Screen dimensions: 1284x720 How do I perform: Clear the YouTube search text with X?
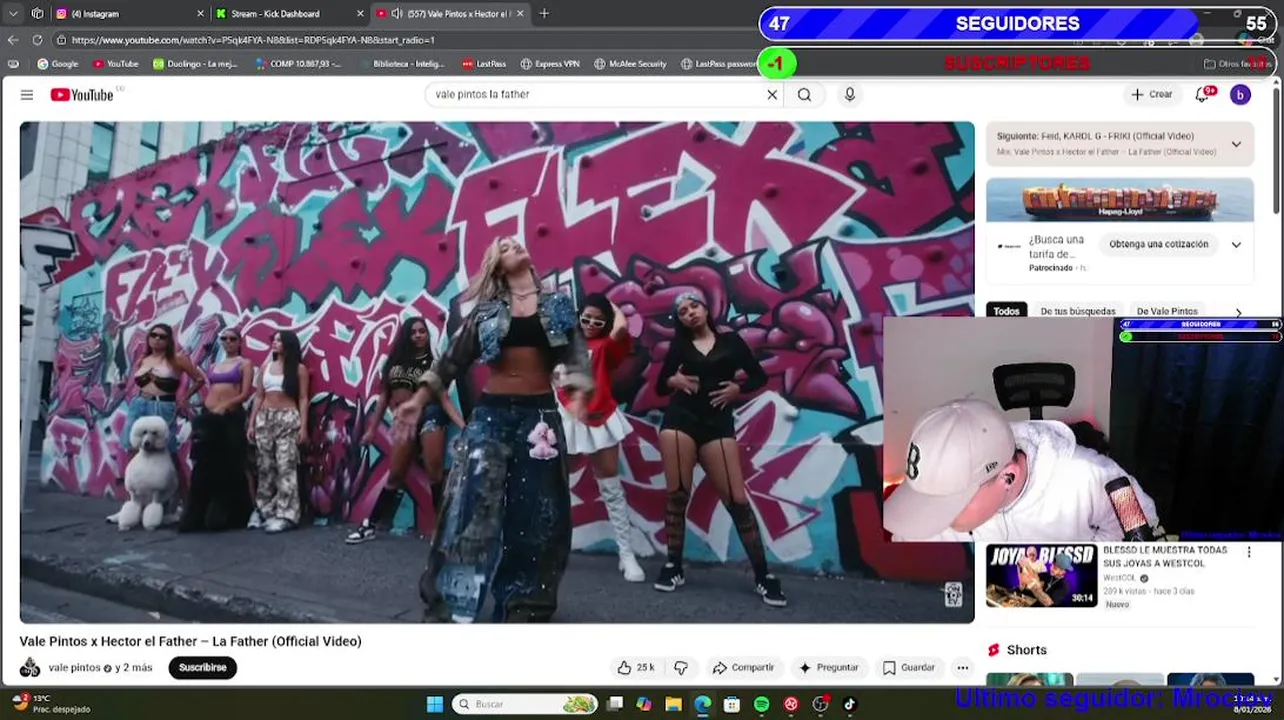(772, 95)
